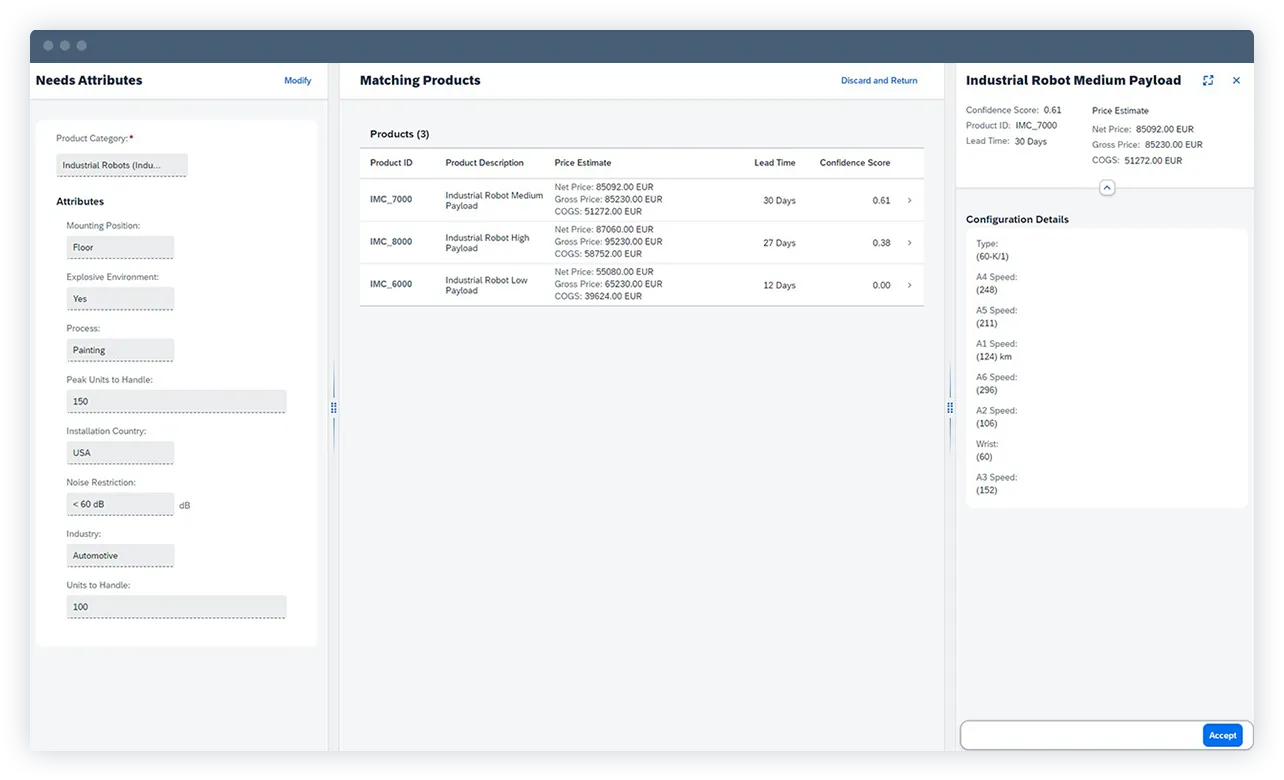Focus the message box beside Accept

click(1080, 734)
